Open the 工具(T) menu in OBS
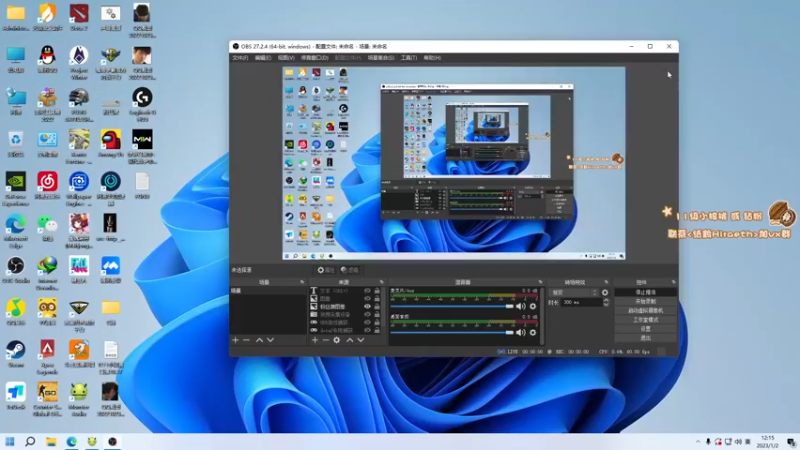 point(408,58)
